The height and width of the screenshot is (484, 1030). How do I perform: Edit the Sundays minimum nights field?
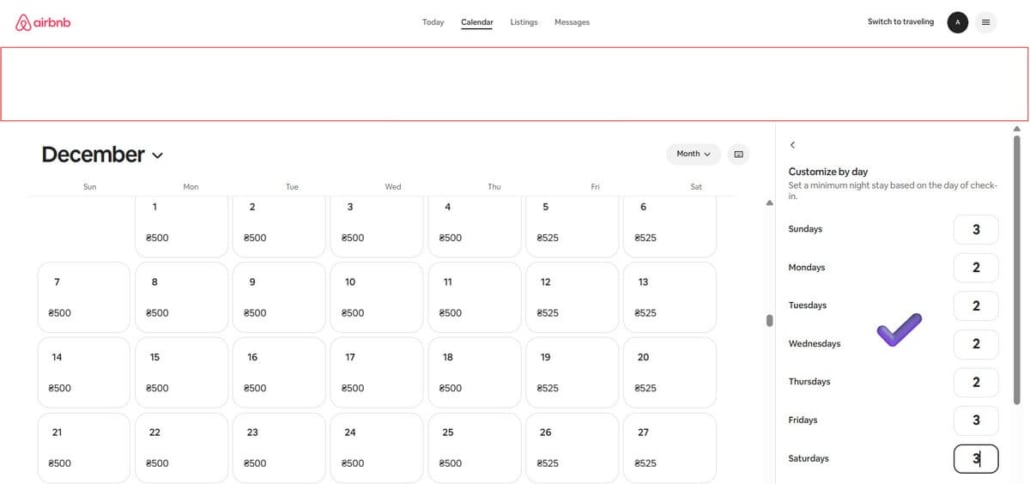click(x=976, y=230)
